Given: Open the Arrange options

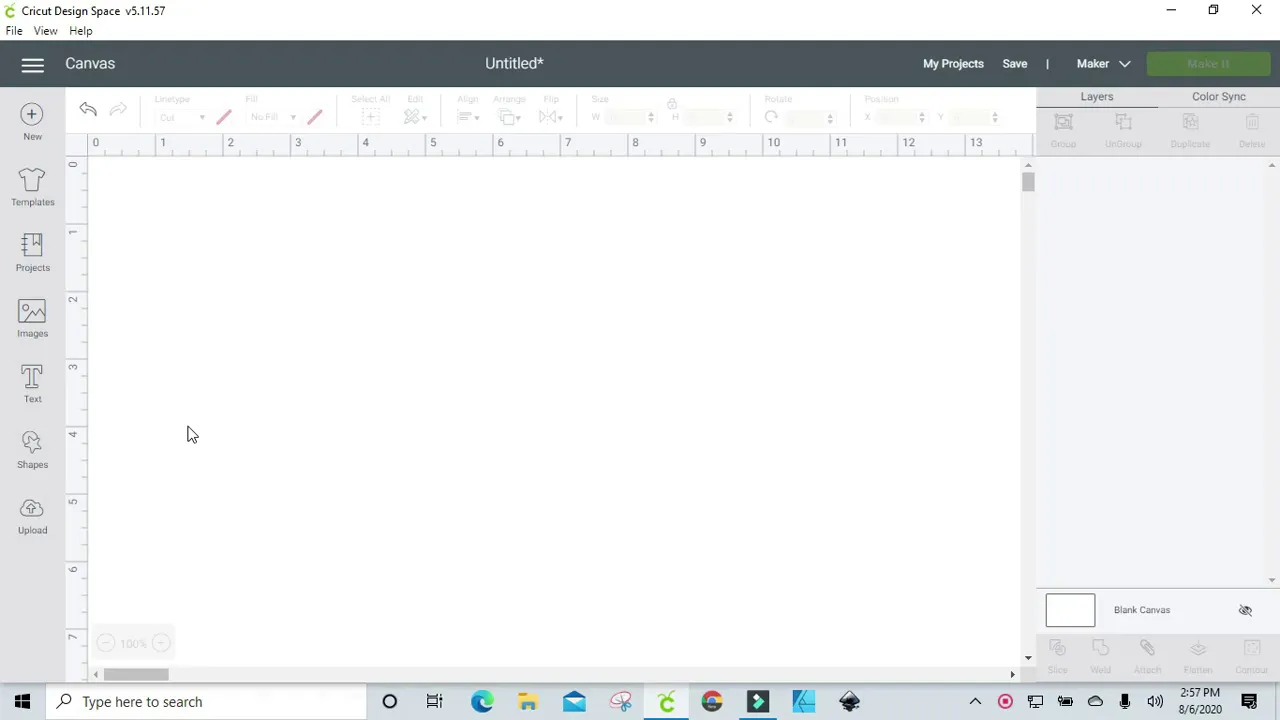Looking at the screenshot, I should (509, 117).
